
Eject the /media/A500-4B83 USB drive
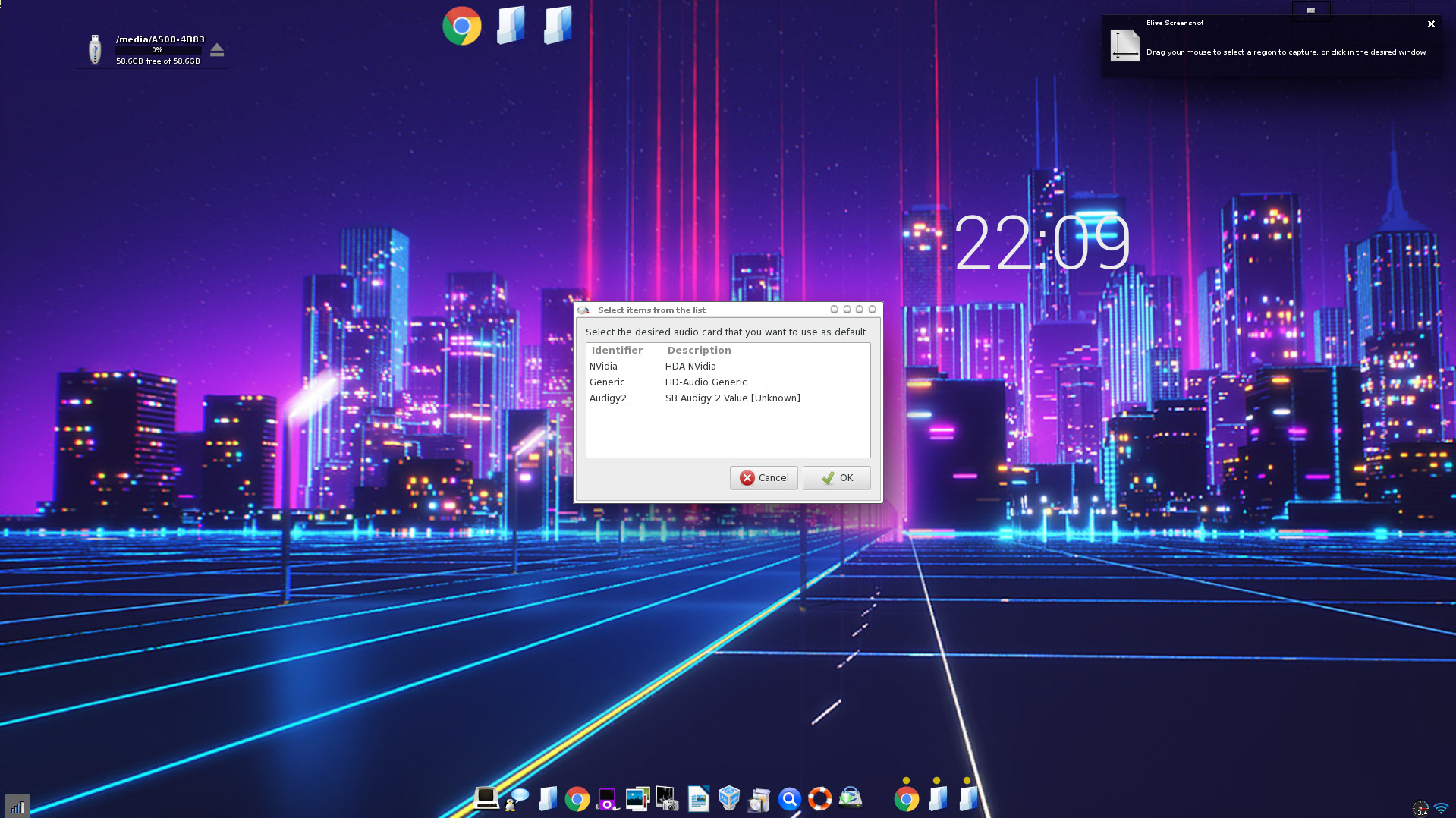point(217,50)
